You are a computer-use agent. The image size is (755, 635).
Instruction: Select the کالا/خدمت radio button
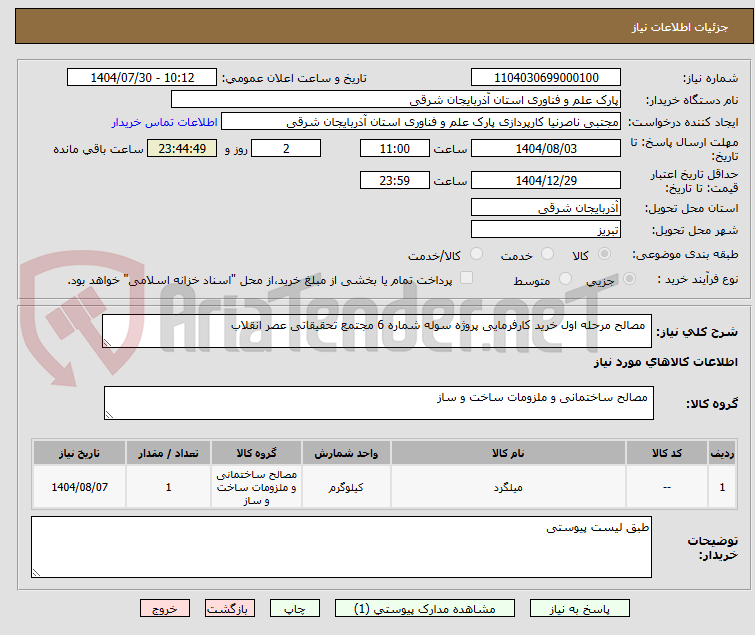476,254
